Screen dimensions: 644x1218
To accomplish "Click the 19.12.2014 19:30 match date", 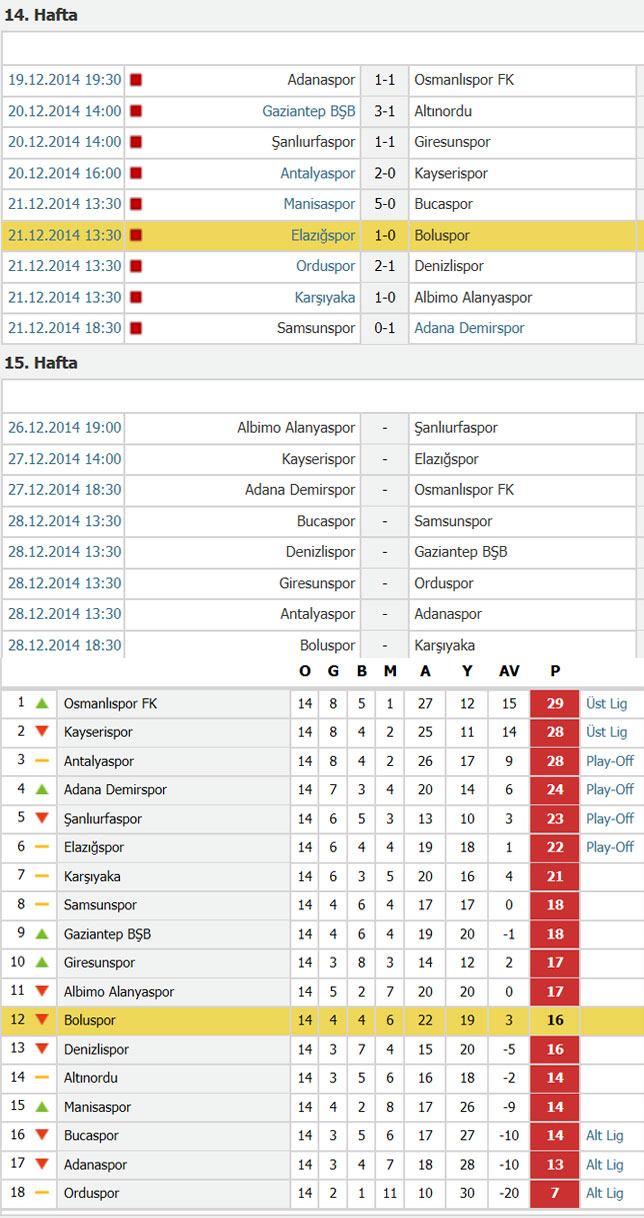I will pyautogui.click(x=65, y=80).
